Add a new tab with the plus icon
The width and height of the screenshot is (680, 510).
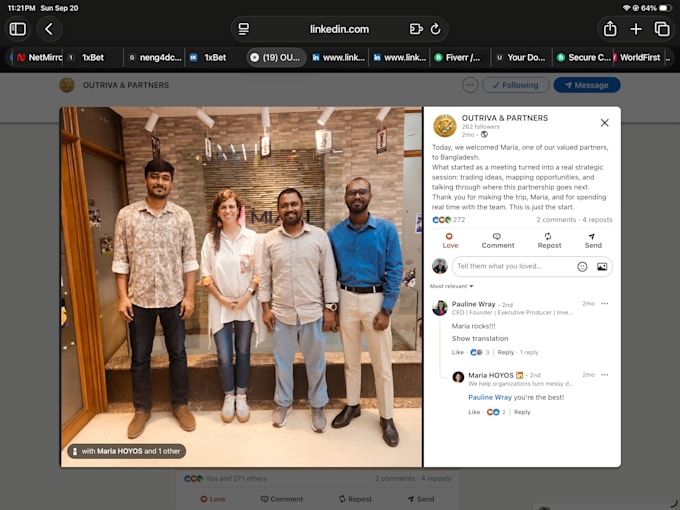636,29
